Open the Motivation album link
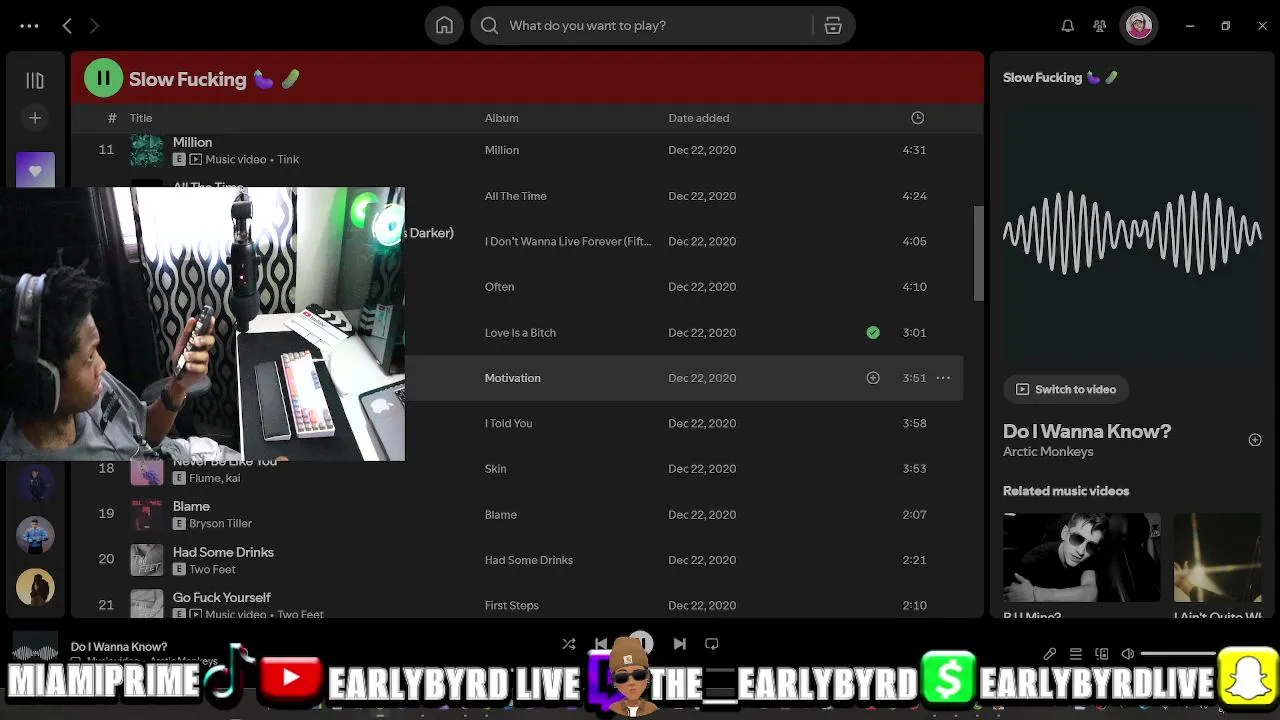1280x720 pixels. tap(513, 378)
